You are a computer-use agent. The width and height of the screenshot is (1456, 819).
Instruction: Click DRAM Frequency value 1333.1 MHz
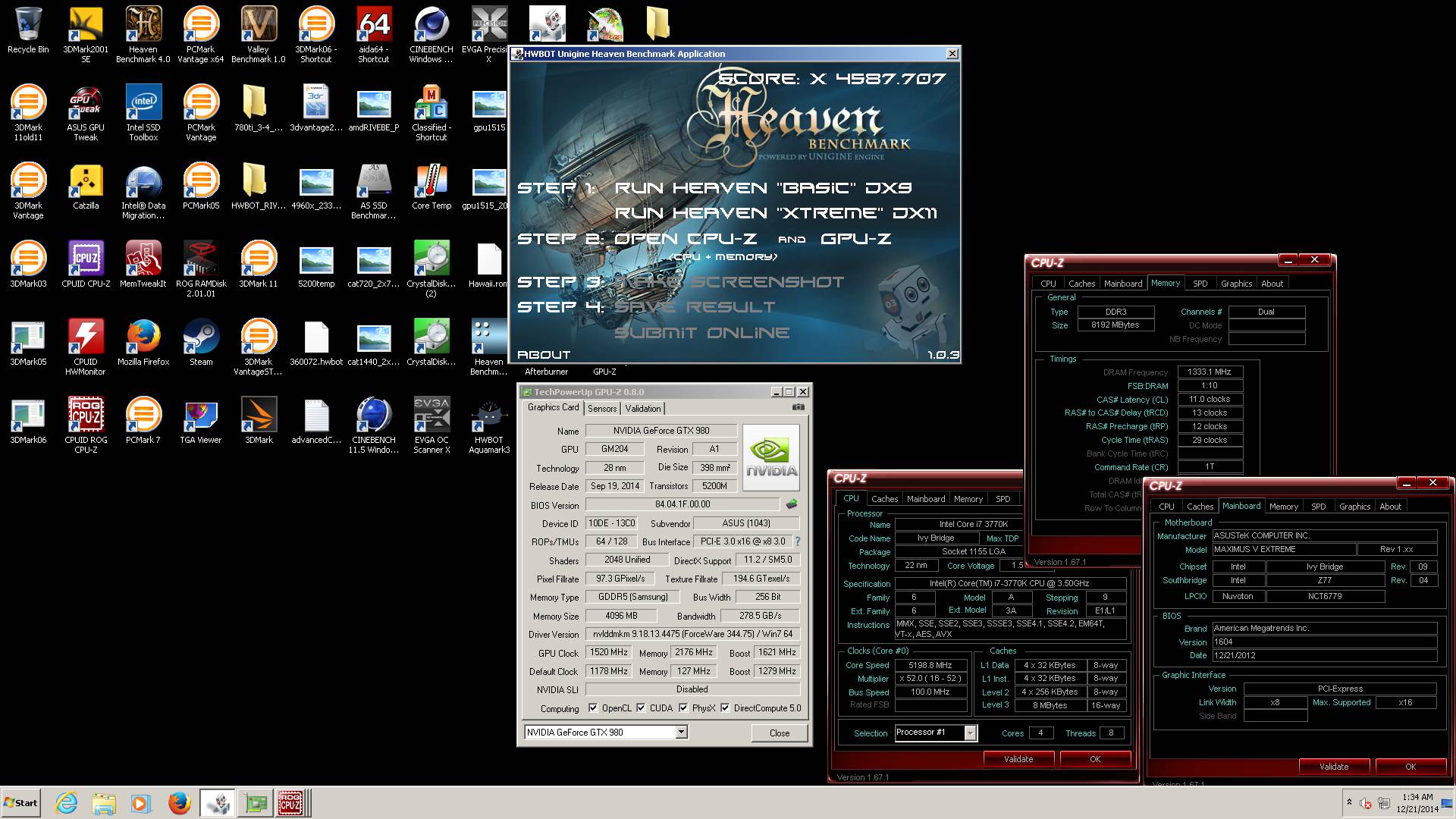[1210, 372]
